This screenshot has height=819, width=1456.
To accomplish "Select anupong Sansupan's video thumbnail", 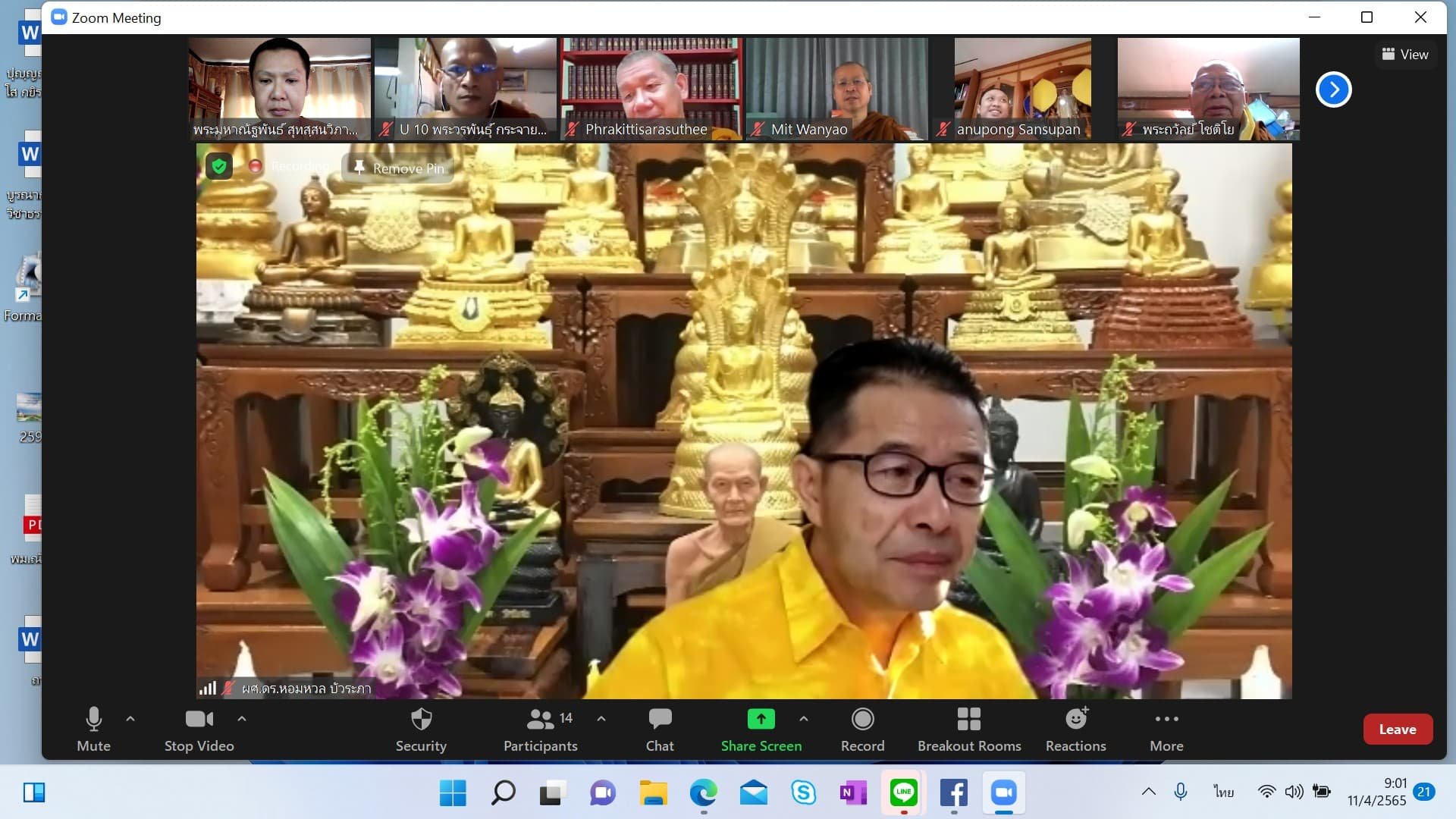I will tap(1022, 89).
